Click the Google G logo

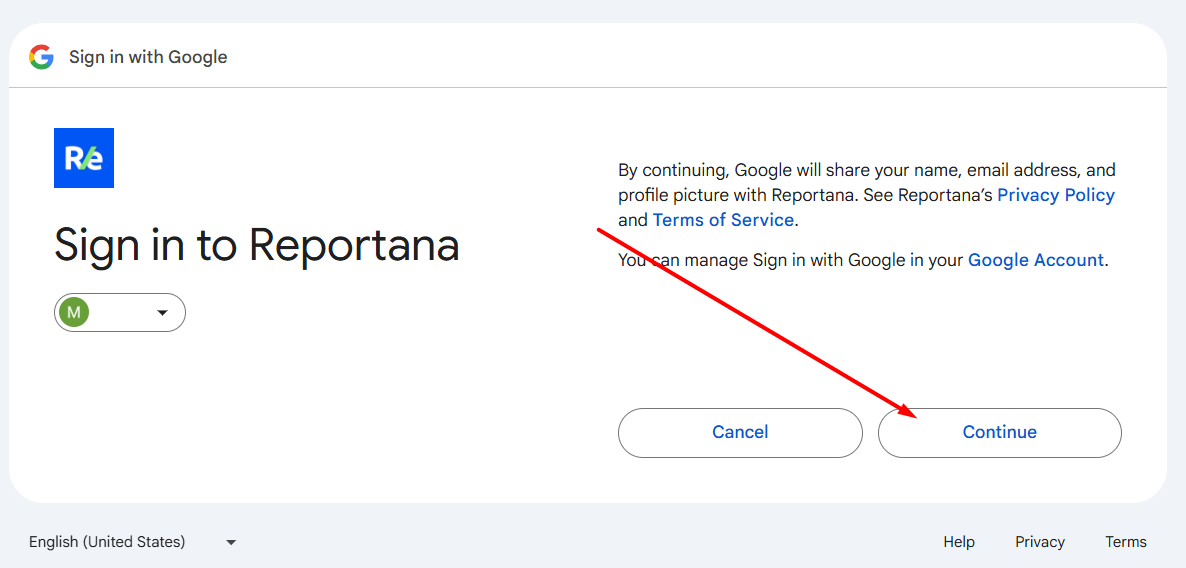[41, 57]
